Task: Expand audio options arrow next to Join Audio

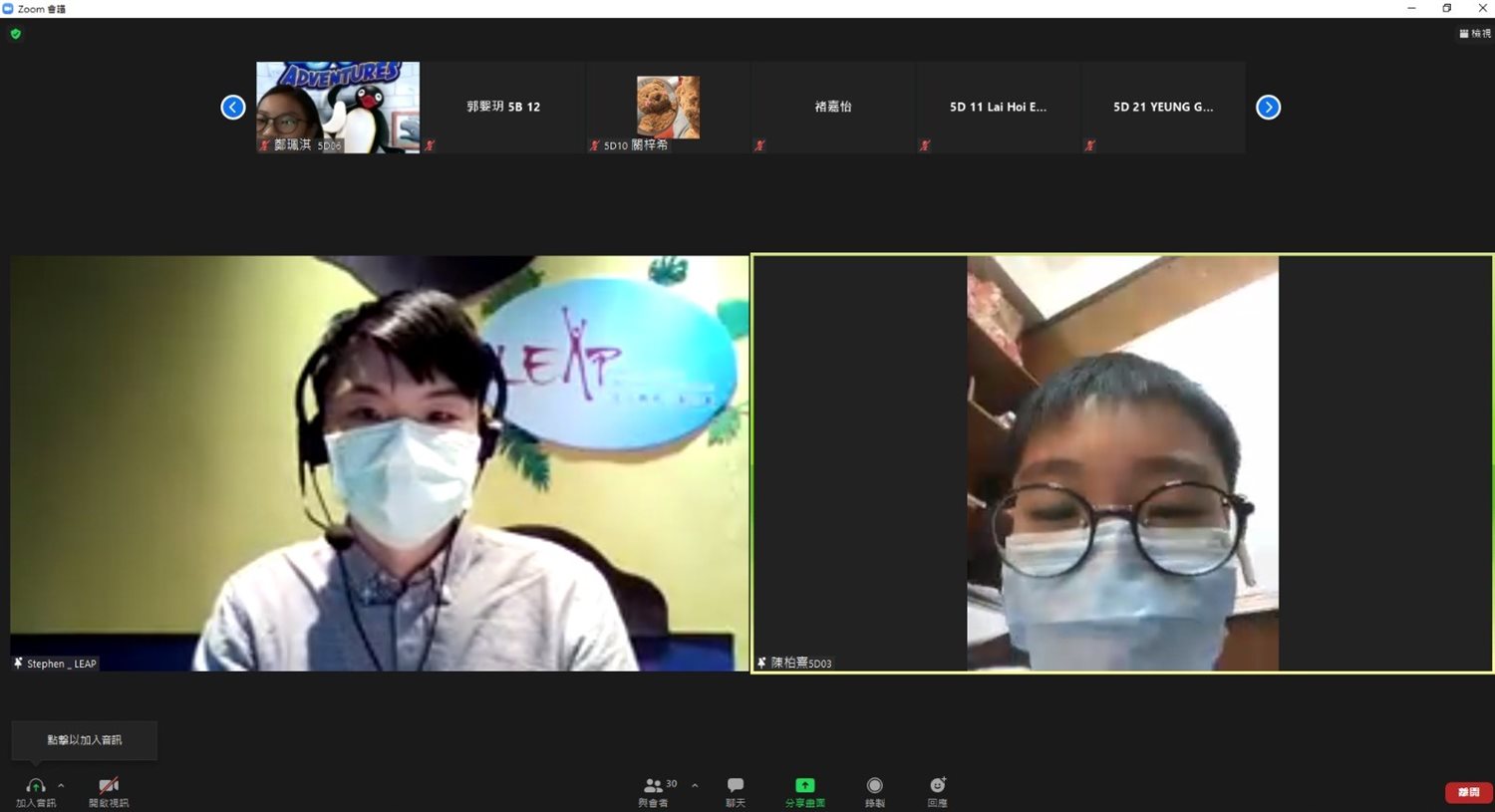Action: point(61,785)
